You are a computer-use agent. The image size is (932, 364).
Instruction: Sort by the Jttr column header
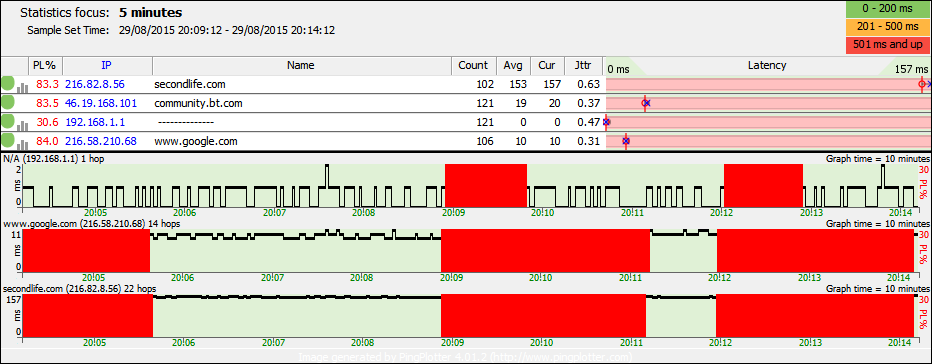coord(582,65)
